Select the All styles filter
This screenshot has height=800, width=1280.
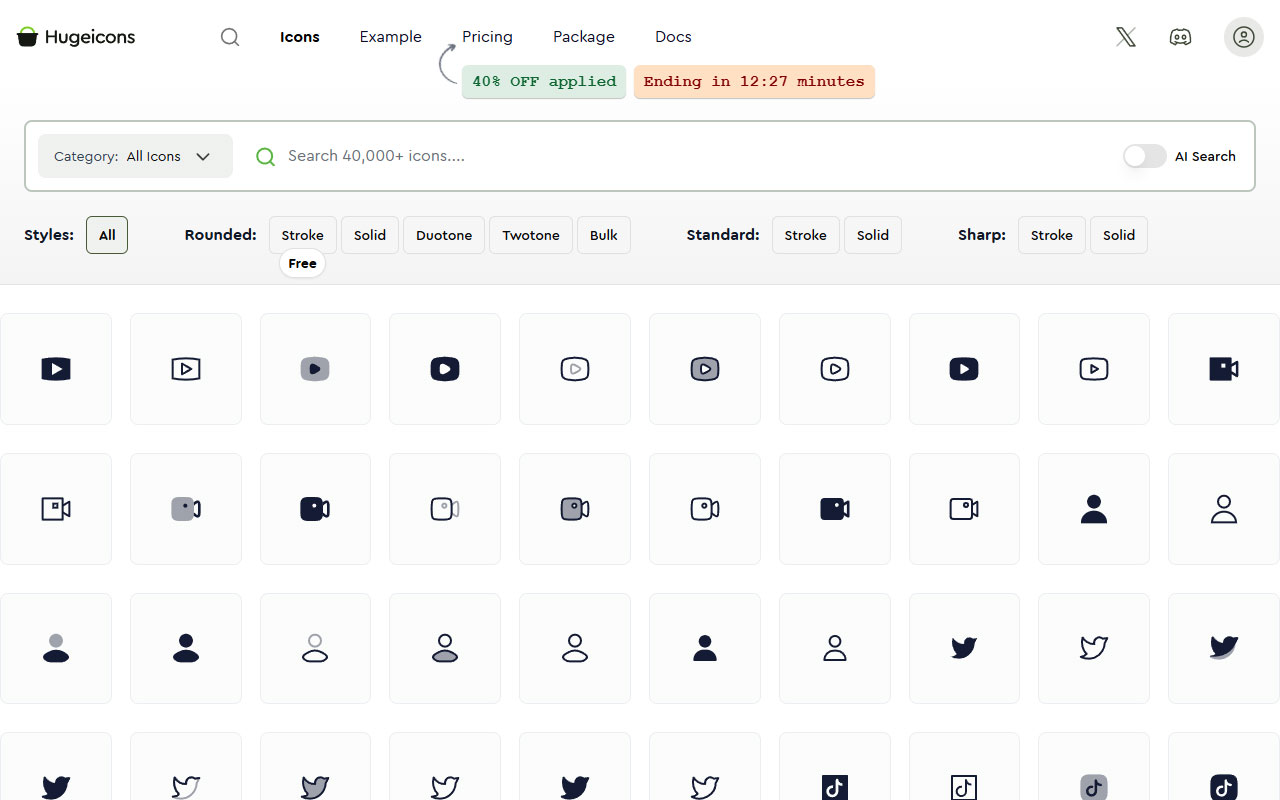(106, 235)
